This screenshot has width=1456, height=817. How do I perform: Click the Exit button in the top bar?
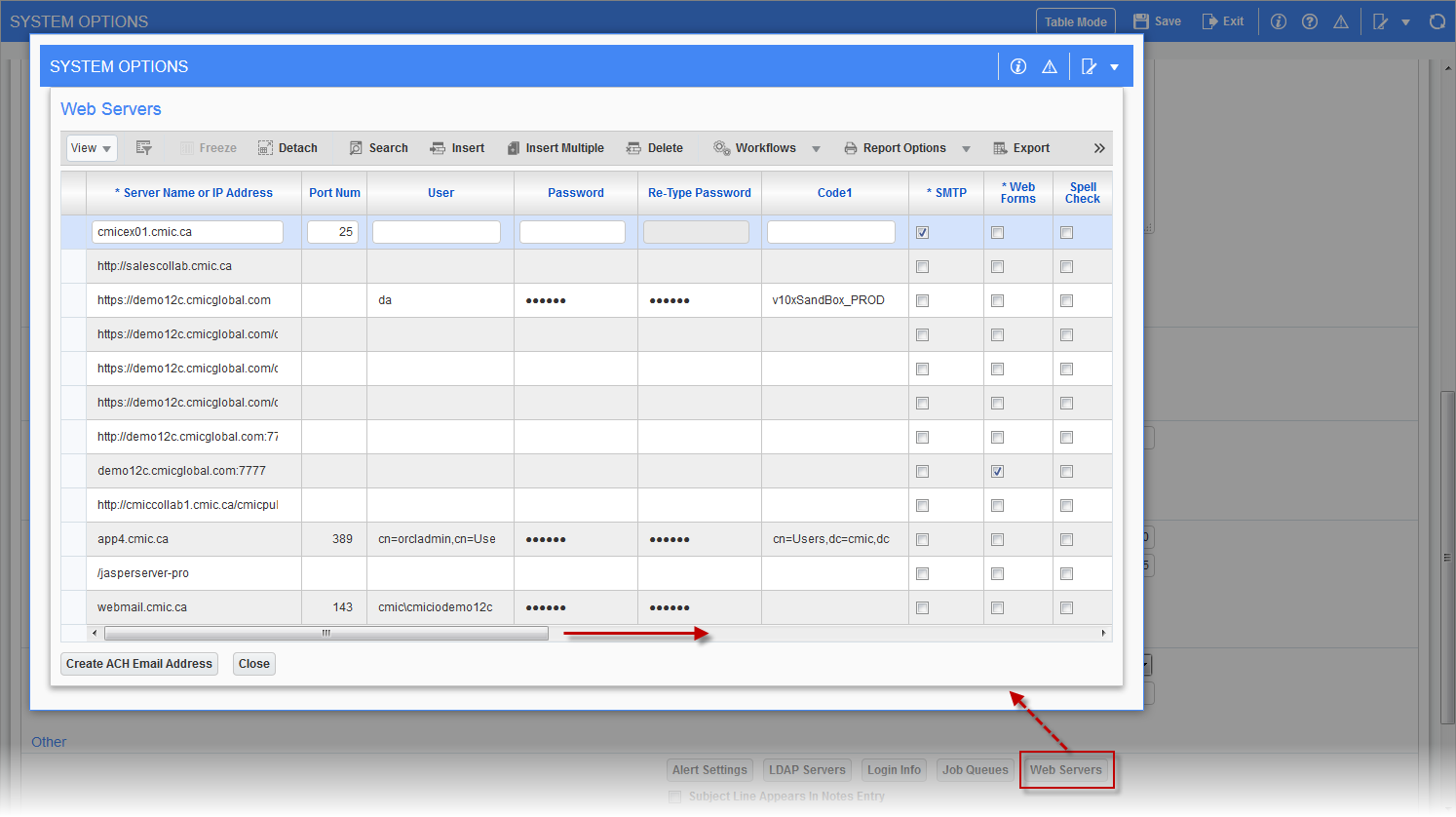pyautogui.click(x=1223, y=21)
